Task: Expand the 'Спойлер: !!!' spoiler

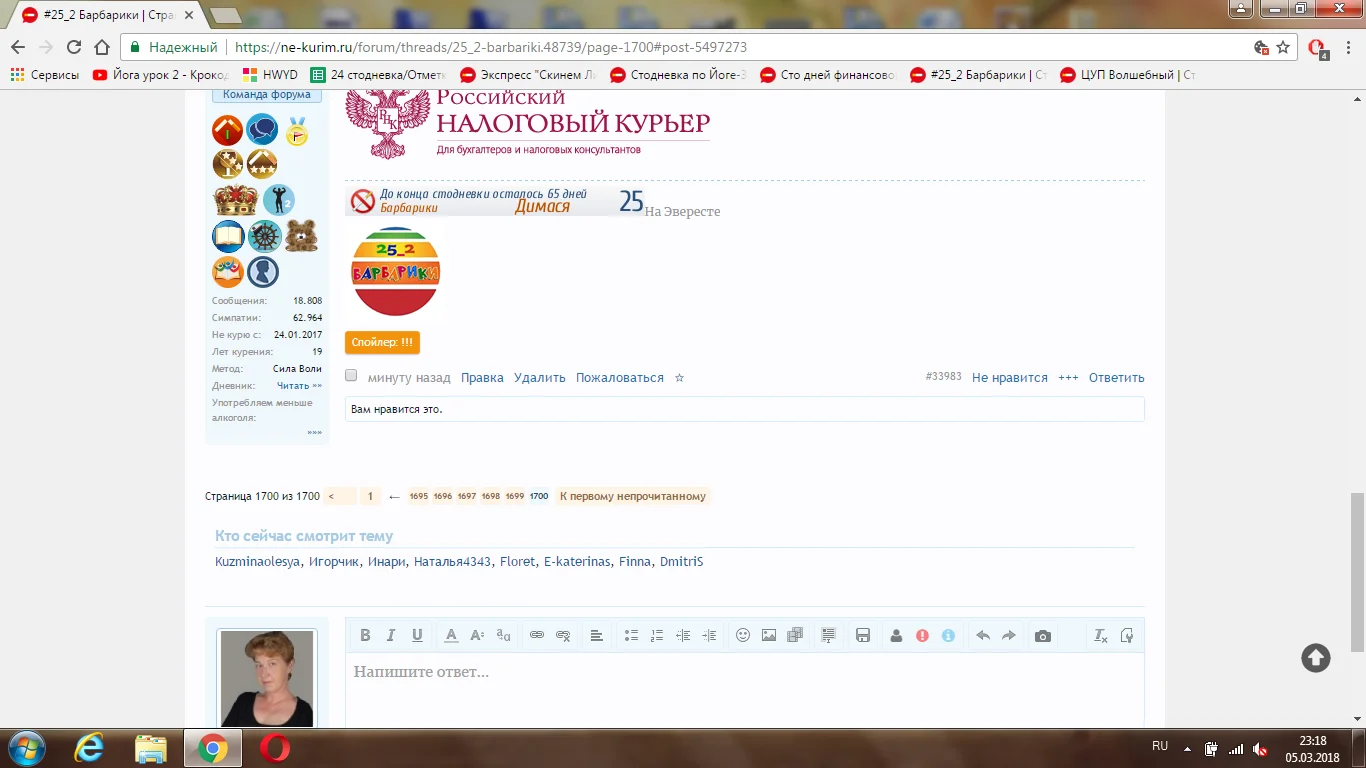Action: (382, 342)
